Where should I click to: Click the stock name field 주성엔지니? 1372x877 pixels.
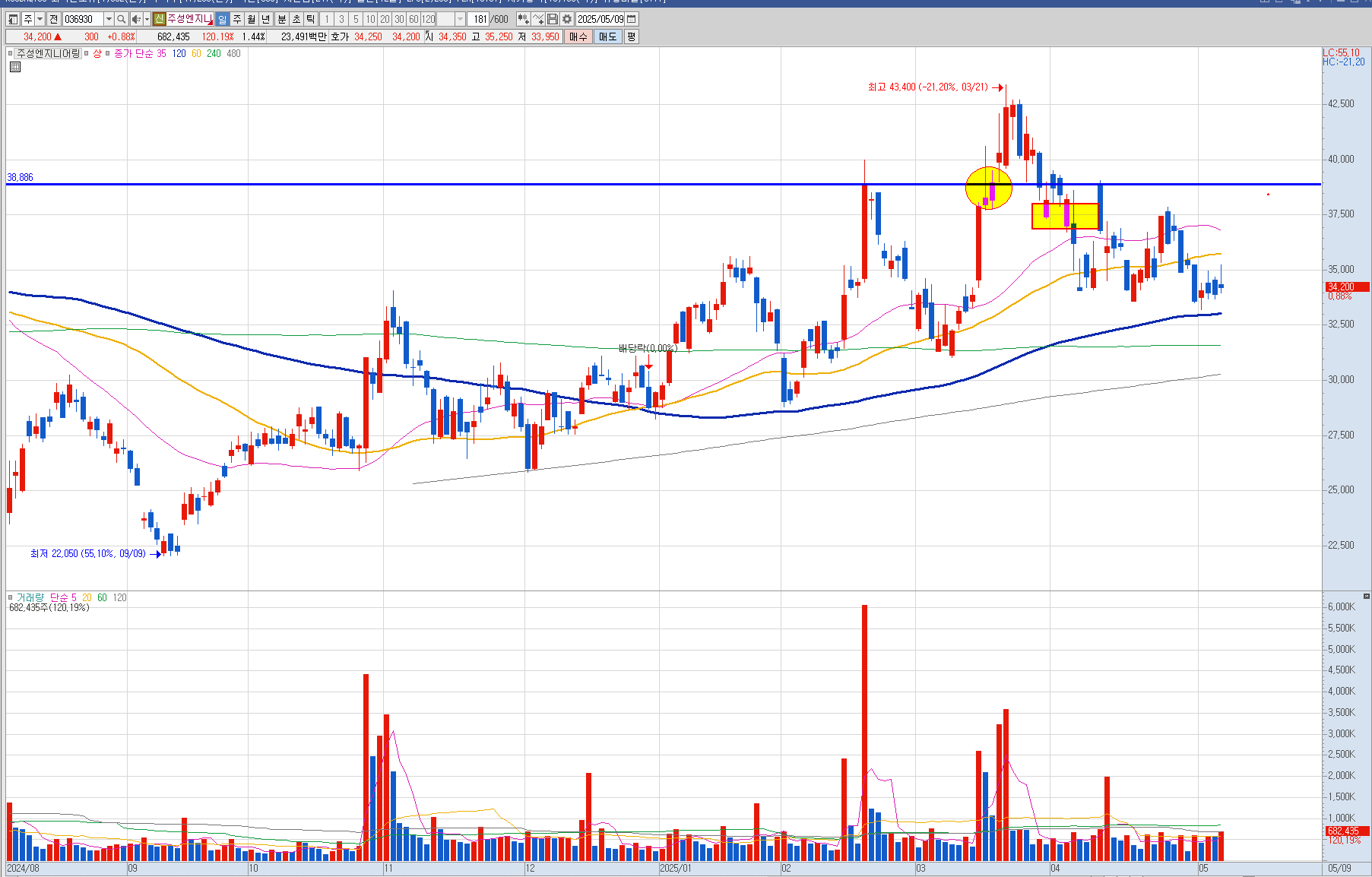click(x=189, y=19)
